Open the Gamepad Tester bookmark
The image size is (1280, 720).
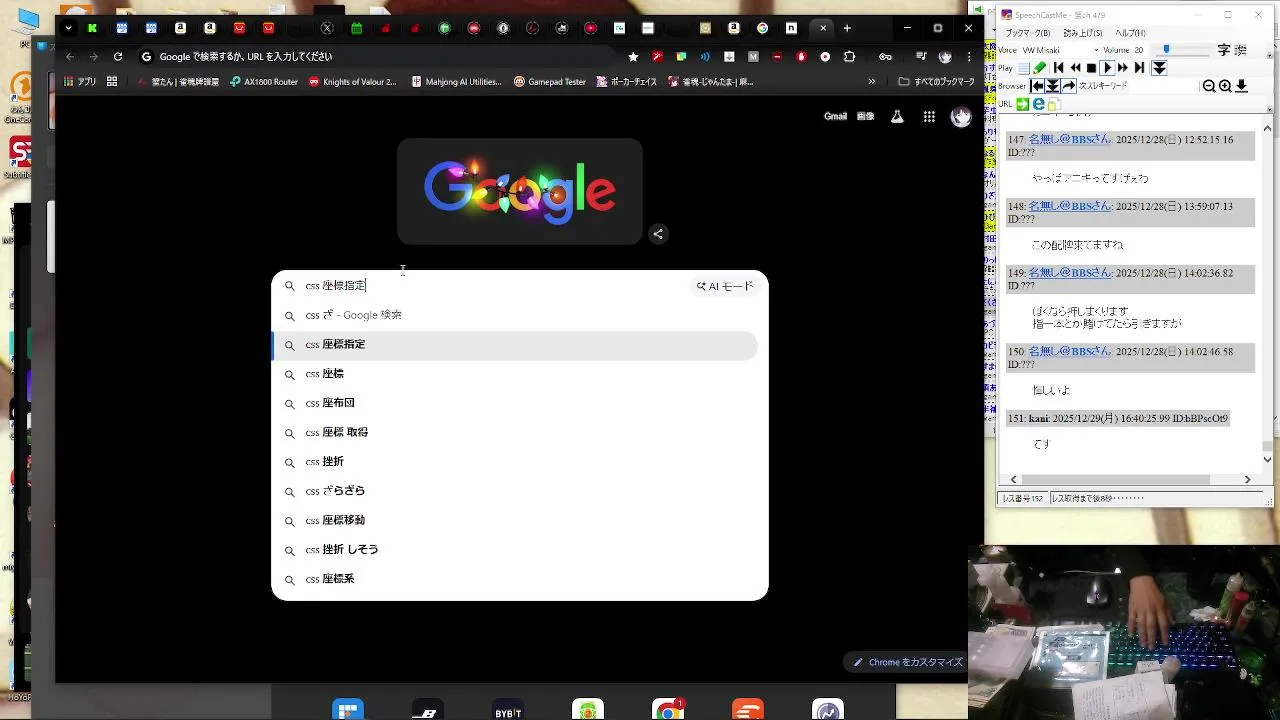point(550,82)
